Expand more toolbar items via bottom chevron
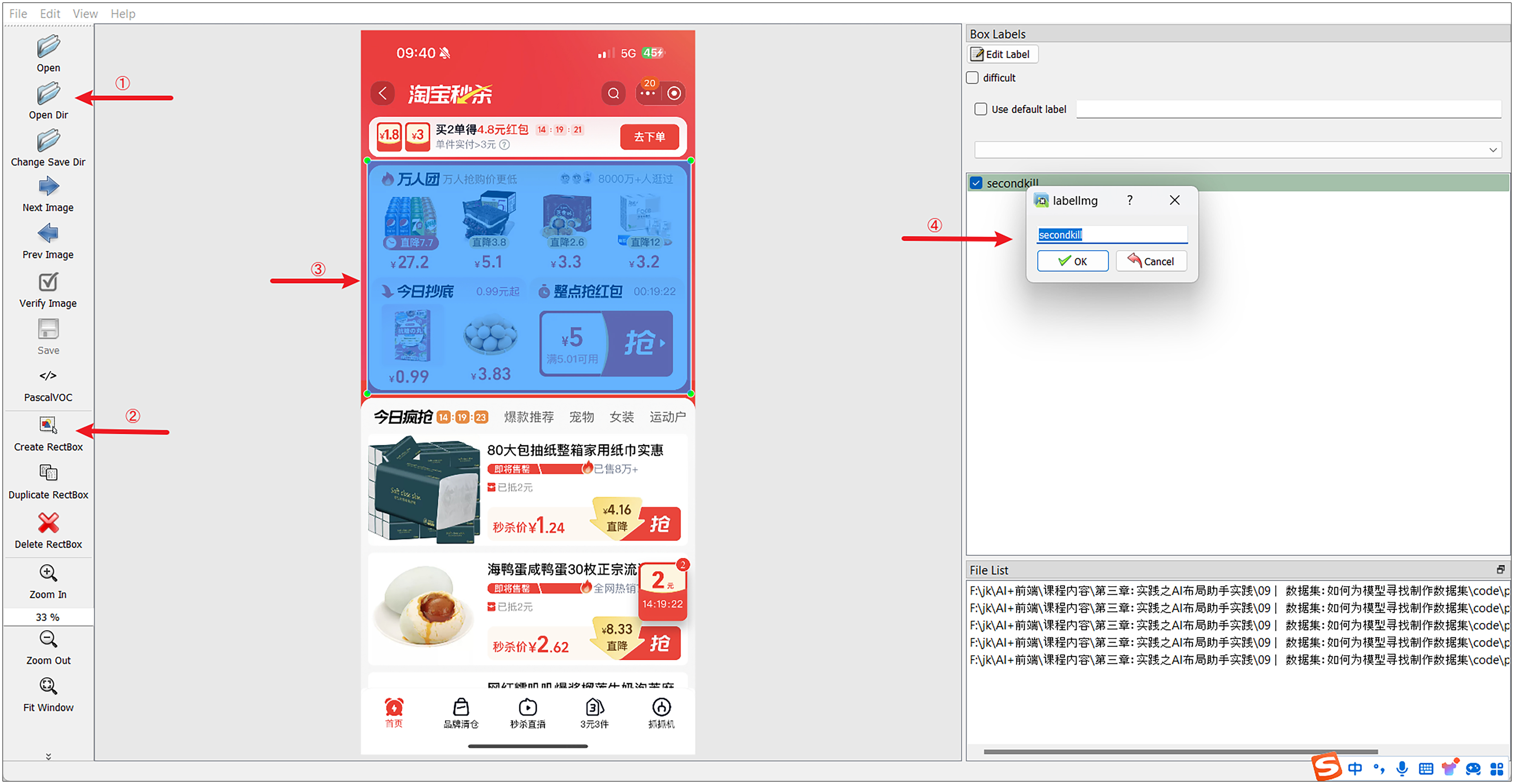The height and width of the screenshot is (784, 1514). pos(48,756)
